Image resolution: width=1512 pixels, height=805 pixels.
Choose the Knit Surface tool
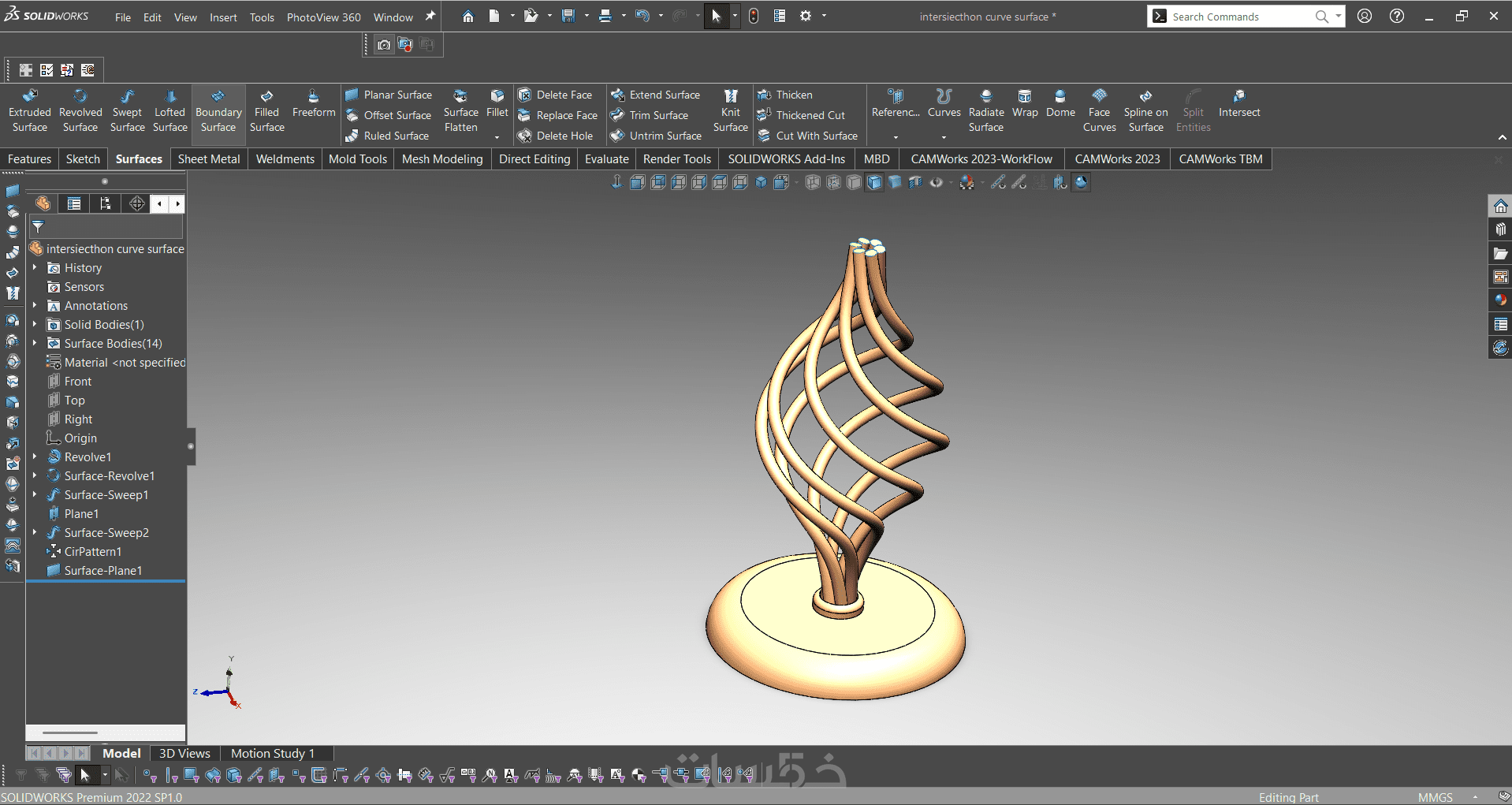(730, 110)
